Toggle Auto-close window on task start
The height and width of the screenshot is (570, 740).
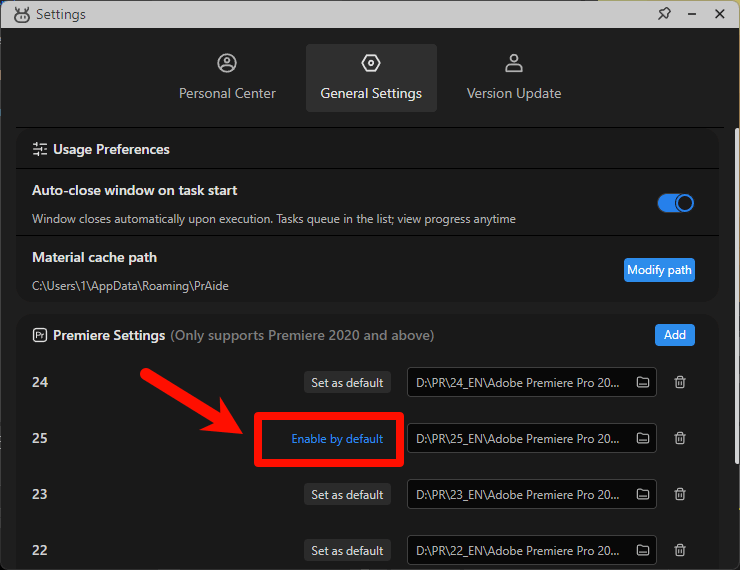[x=675, y=203]
